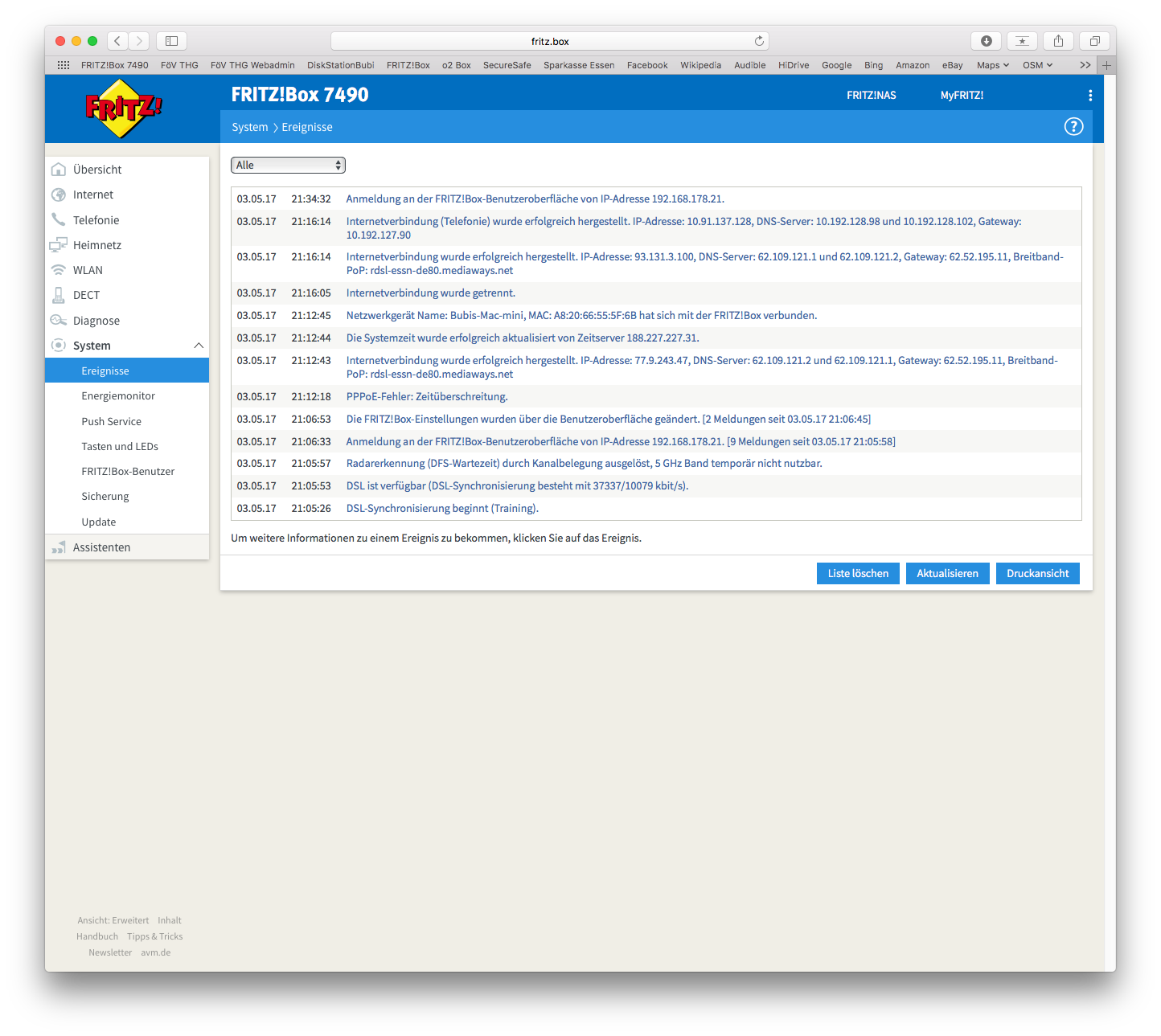Click the DECT handset icon
The image size is (1161, 1036).
pyautogui.click(x=59, y=295)
